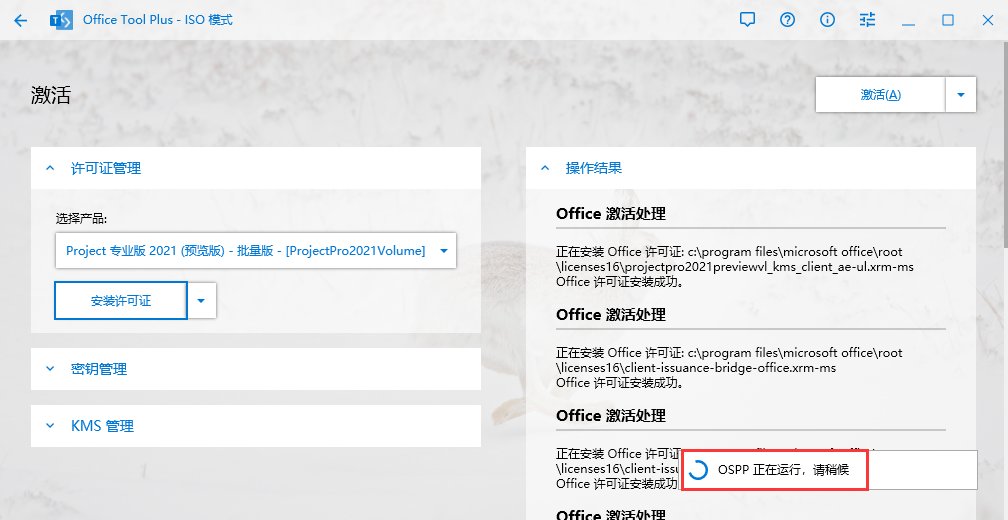
Task: Click the Office Tool Plus logo icon
Action: tap(61, 20)
